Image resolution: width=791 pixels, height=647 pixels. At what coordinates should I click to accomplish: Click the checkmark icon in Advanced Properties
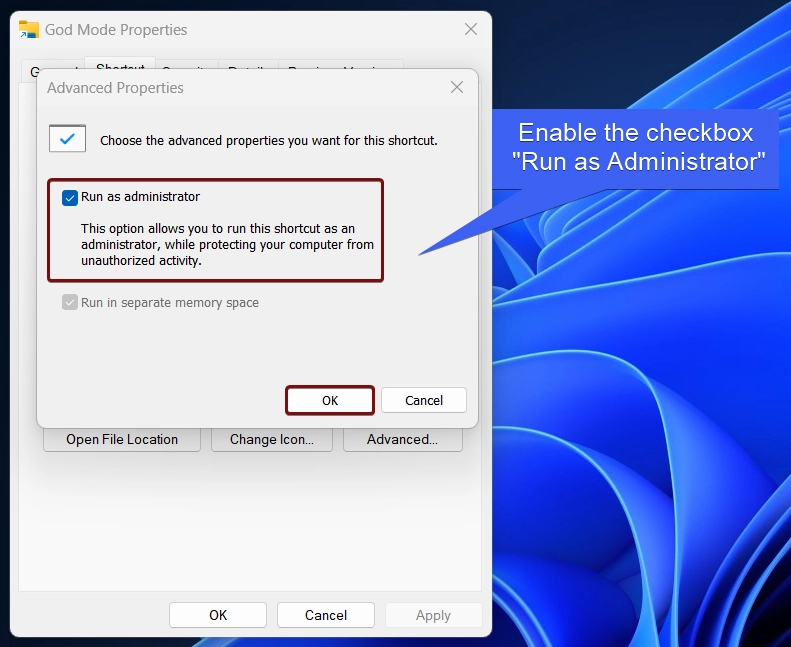click(x=67, y=138)
